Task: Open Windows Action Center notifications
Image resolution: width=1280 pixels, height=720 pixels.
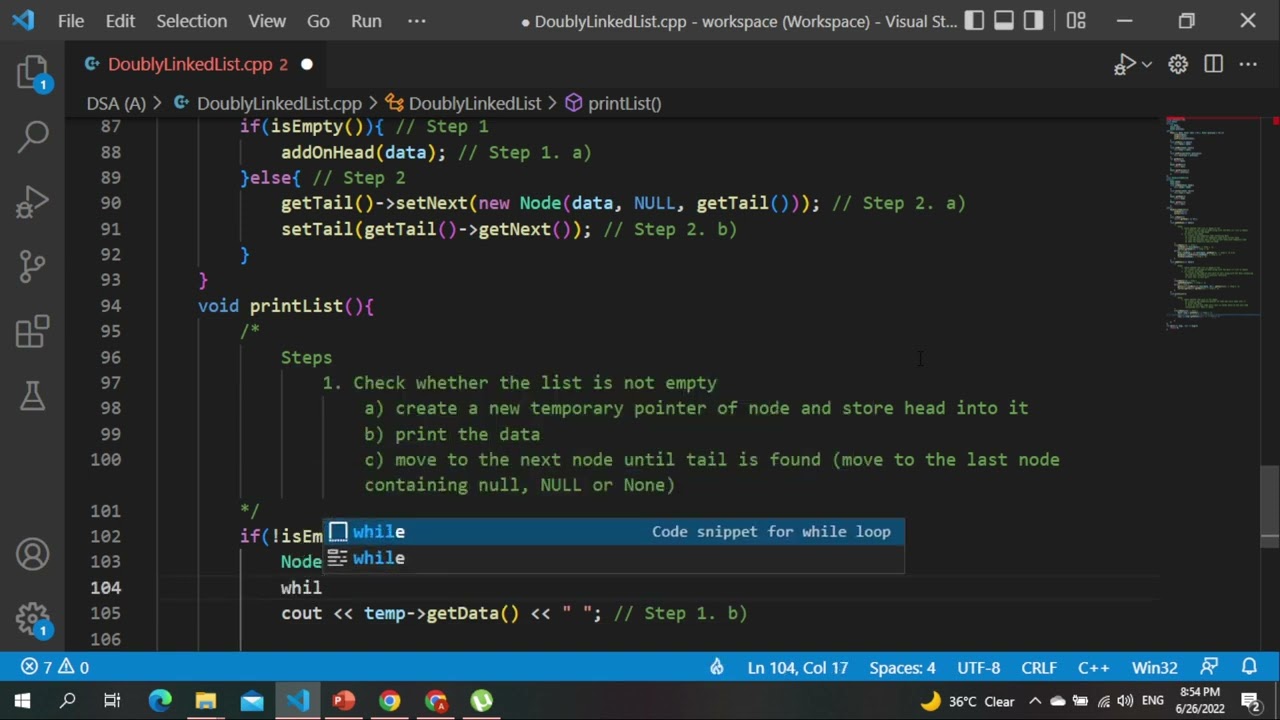Action: click(x=1250, y=701)
